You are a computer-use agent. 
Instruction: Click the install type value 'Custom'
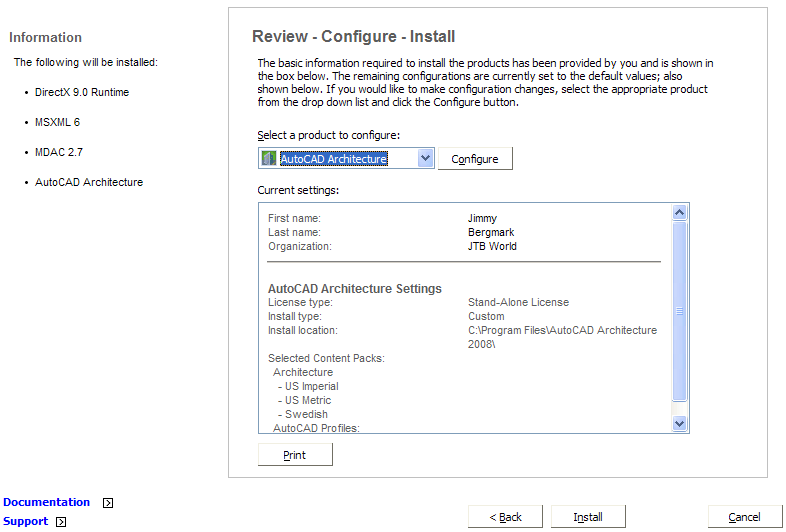(486, 316)
